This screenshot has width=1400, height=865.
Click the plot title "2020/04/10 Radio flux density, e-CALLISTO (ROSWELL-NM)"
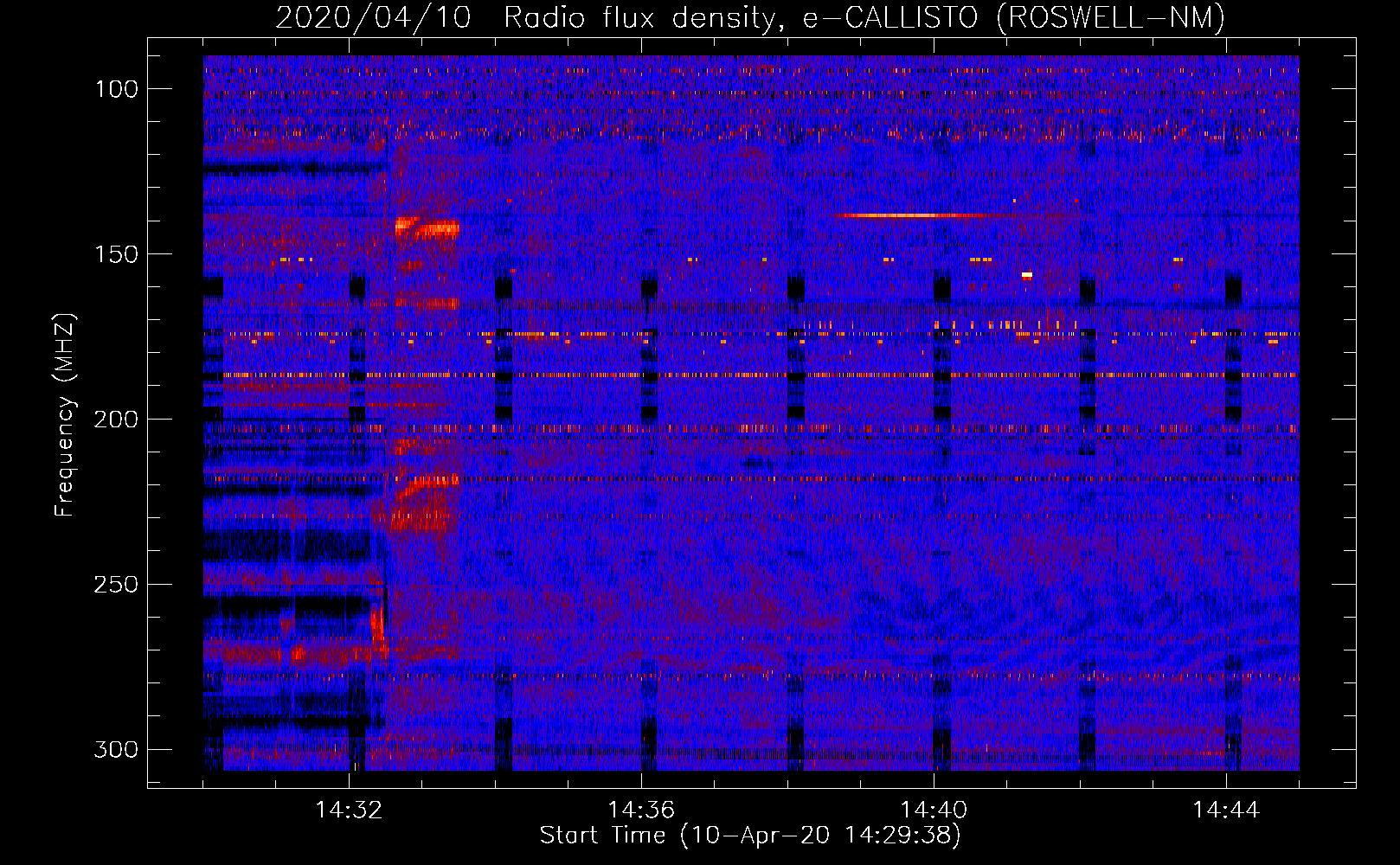point(750,17)
